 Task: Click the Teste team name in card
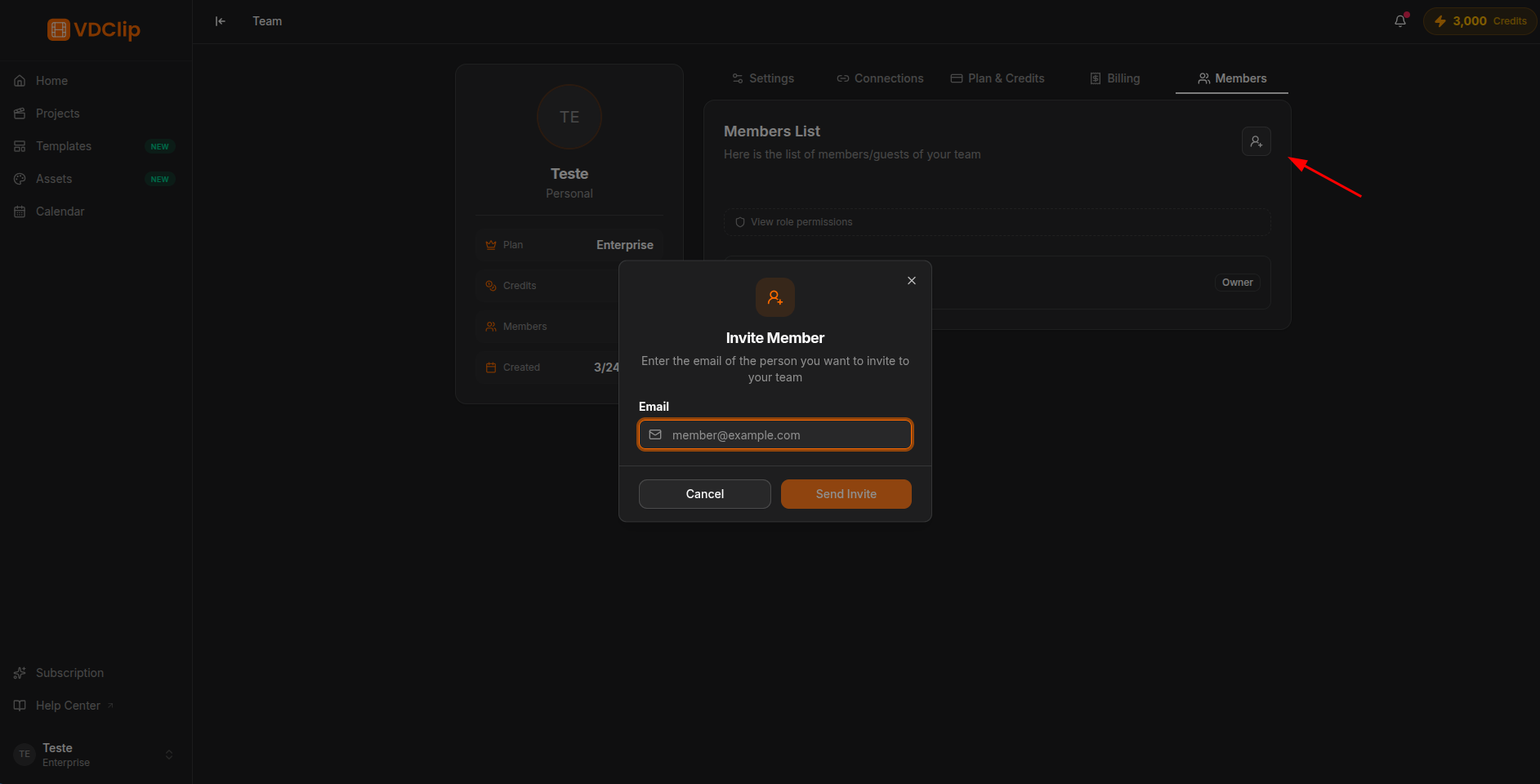[x=569, y=174]
